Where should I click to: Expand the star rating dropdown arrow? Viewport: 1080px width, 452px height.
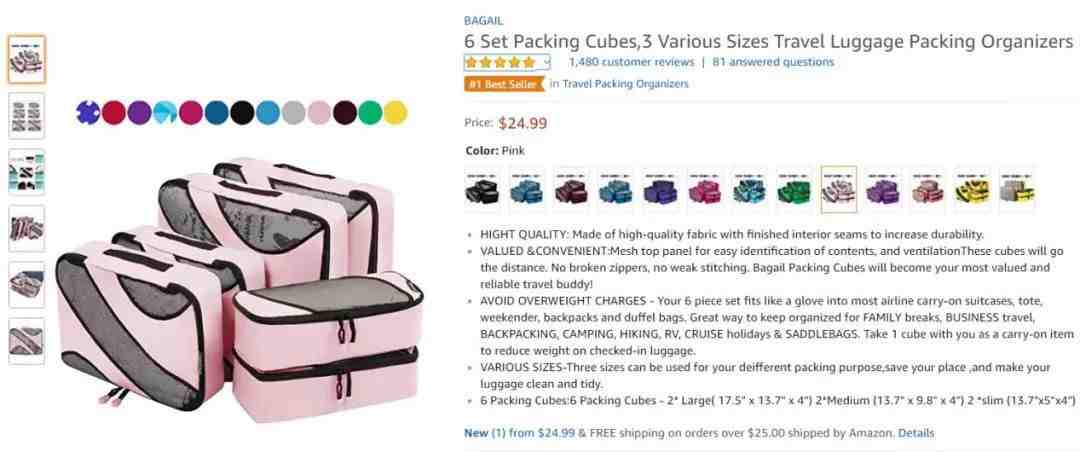pos(547,62)
